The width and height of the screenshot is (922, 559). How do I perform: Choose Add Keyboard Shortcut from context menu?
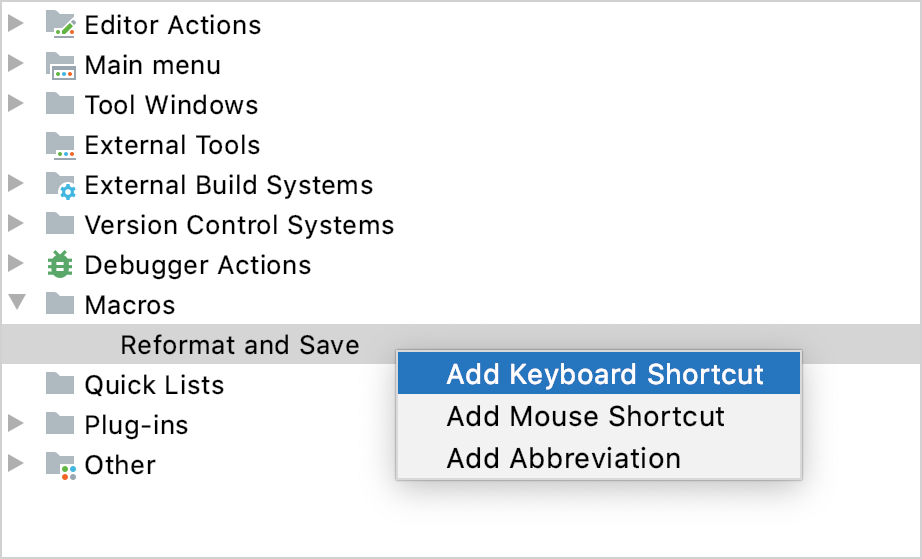click(604, 374)
